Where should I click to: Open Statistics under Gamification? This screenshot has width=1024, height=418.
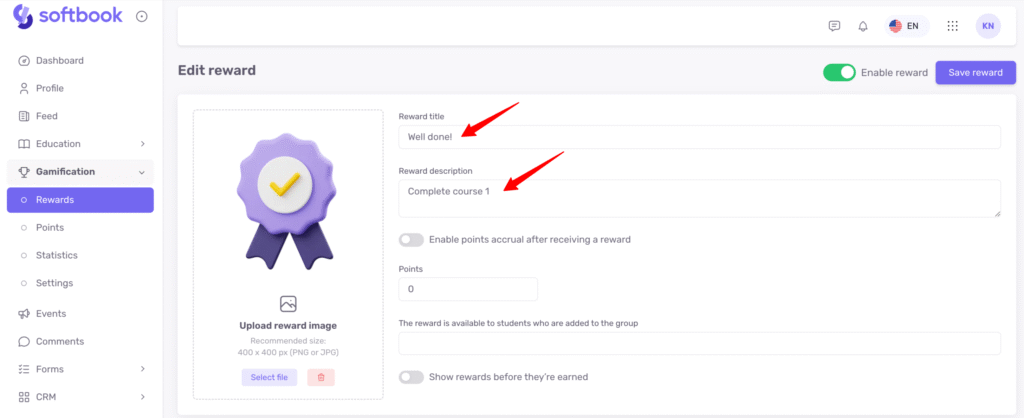(56, 255)
